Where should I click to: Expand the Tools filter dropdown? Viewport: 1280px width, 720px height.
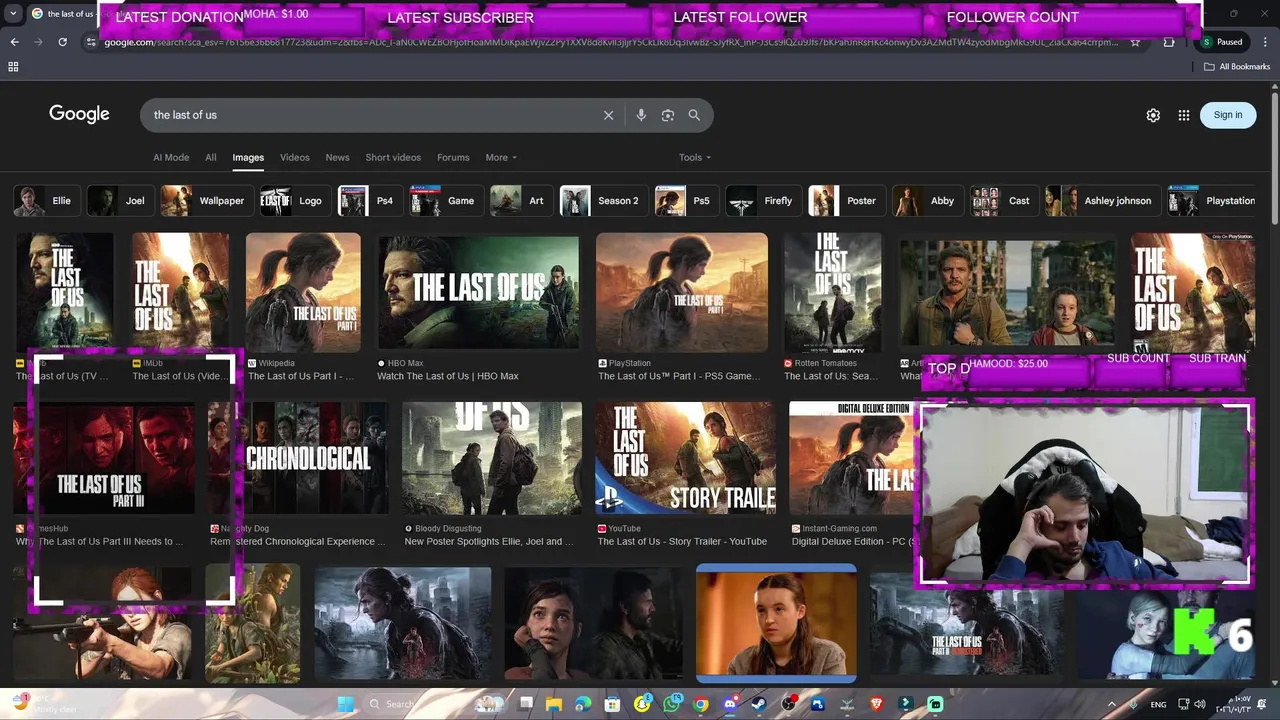coord(695,157)
